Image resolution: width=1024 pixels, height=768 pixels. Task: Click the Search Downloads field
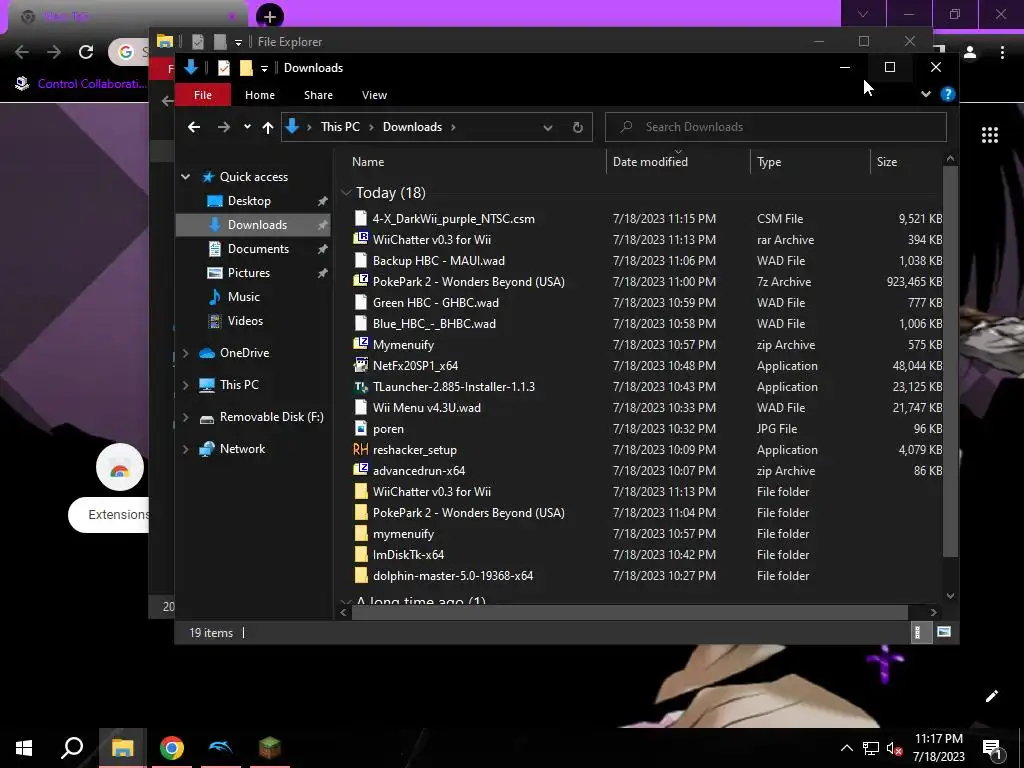click(775, 127)
